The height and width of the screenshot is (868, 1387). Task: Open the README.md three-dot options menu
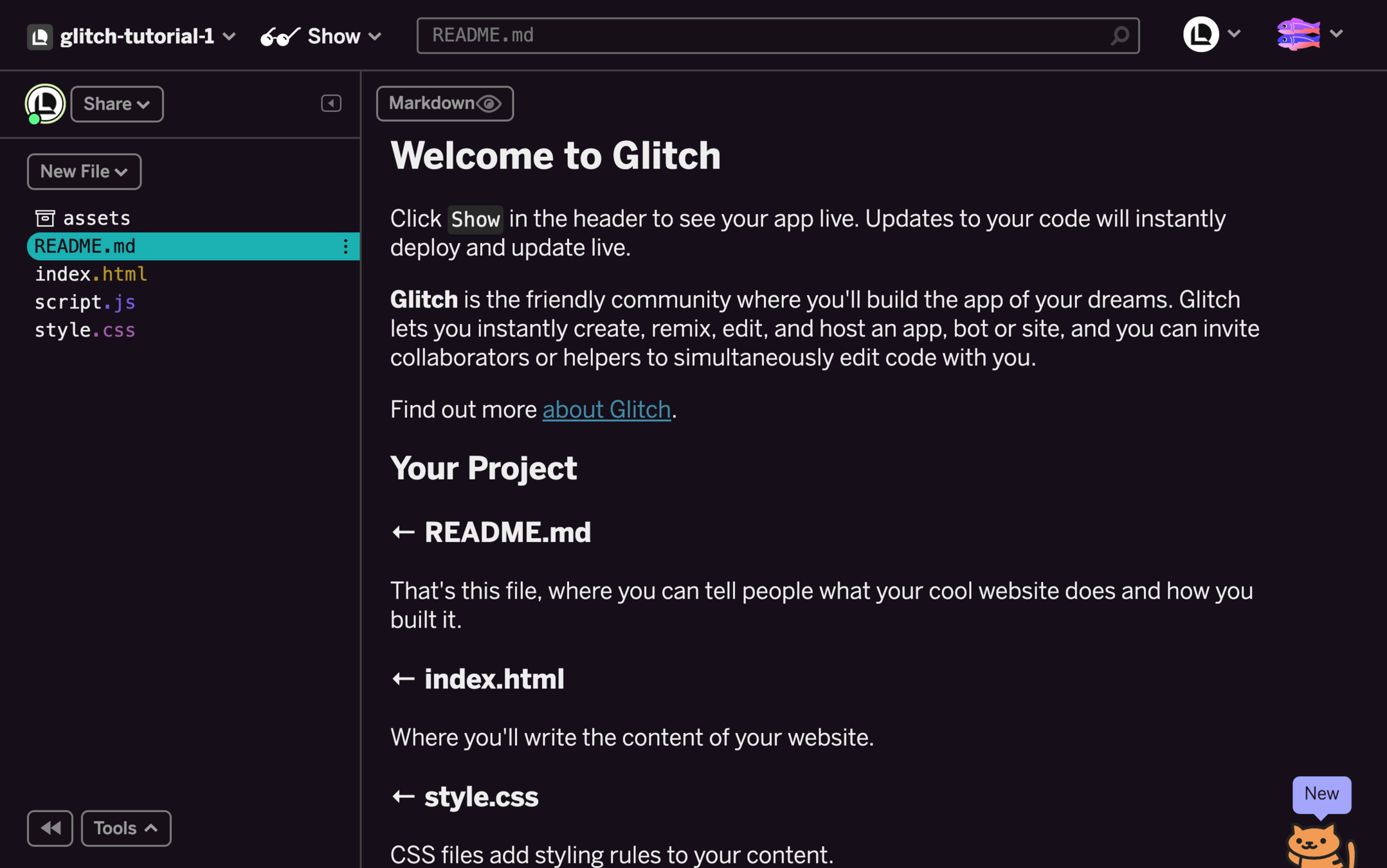pyautogui.click(x=345, y=246)
